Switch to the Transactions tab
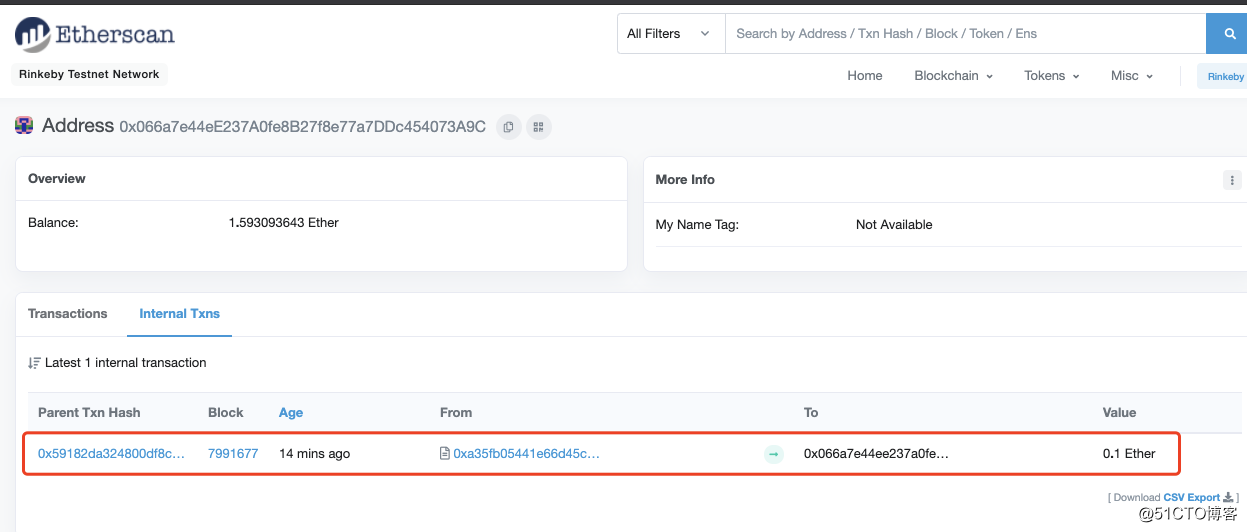The width and height of the screenshot is (1247, 532). [x=67, y=314]
